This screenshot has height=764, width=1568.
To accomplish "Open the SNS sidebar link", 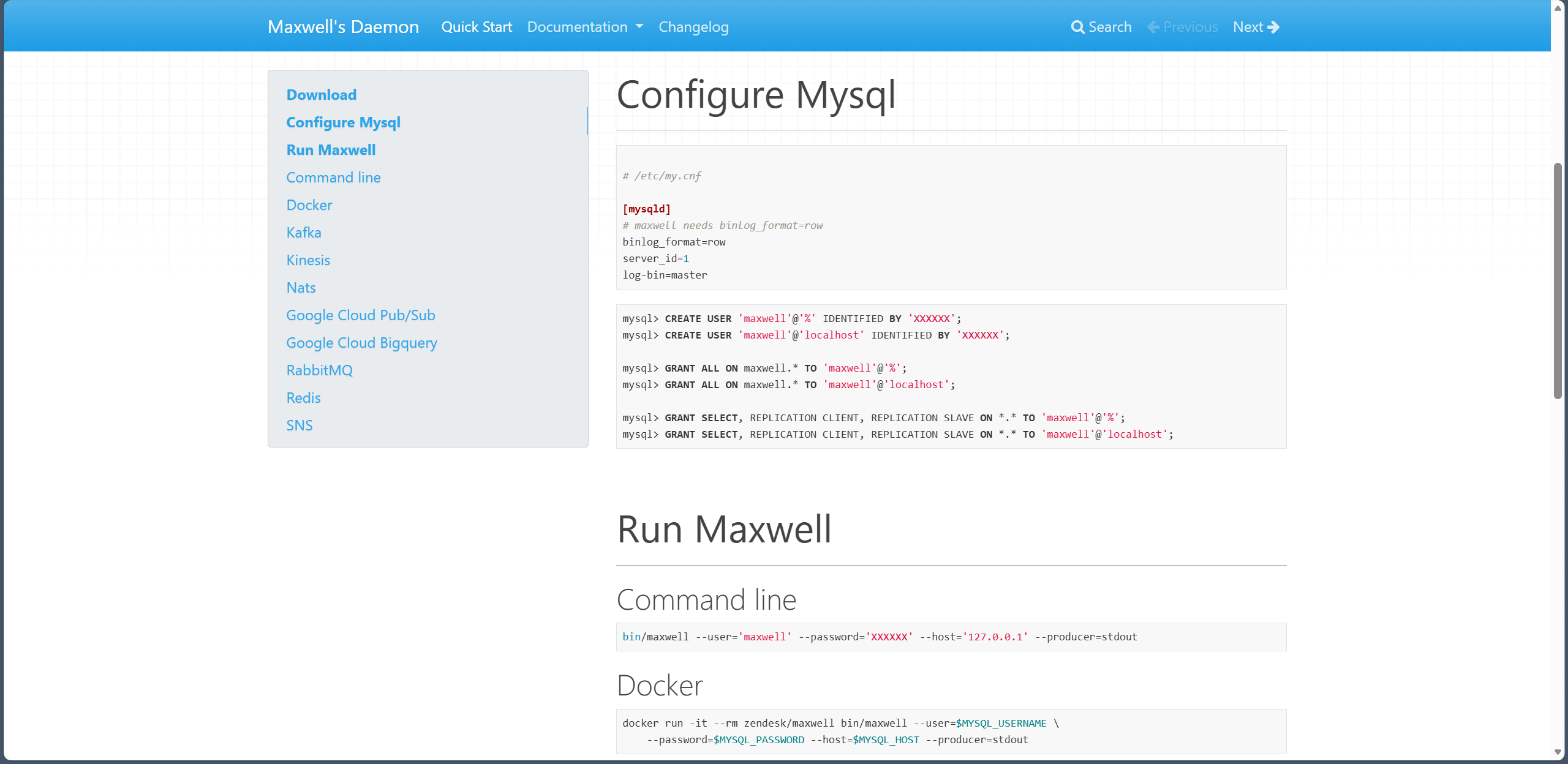I will pos(300,425).
